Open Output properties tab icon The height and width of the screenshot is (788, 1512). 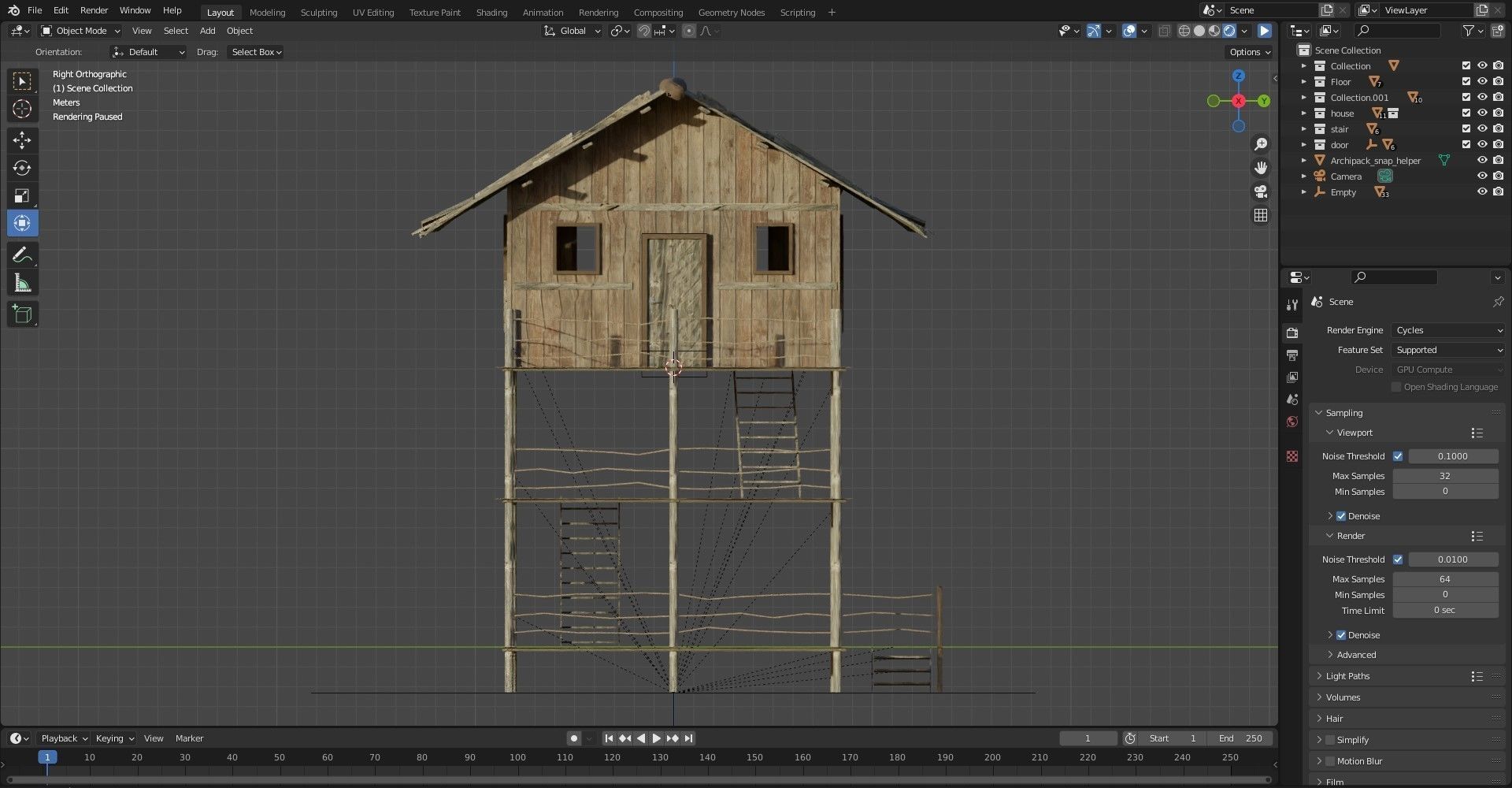click(1291, 355)
